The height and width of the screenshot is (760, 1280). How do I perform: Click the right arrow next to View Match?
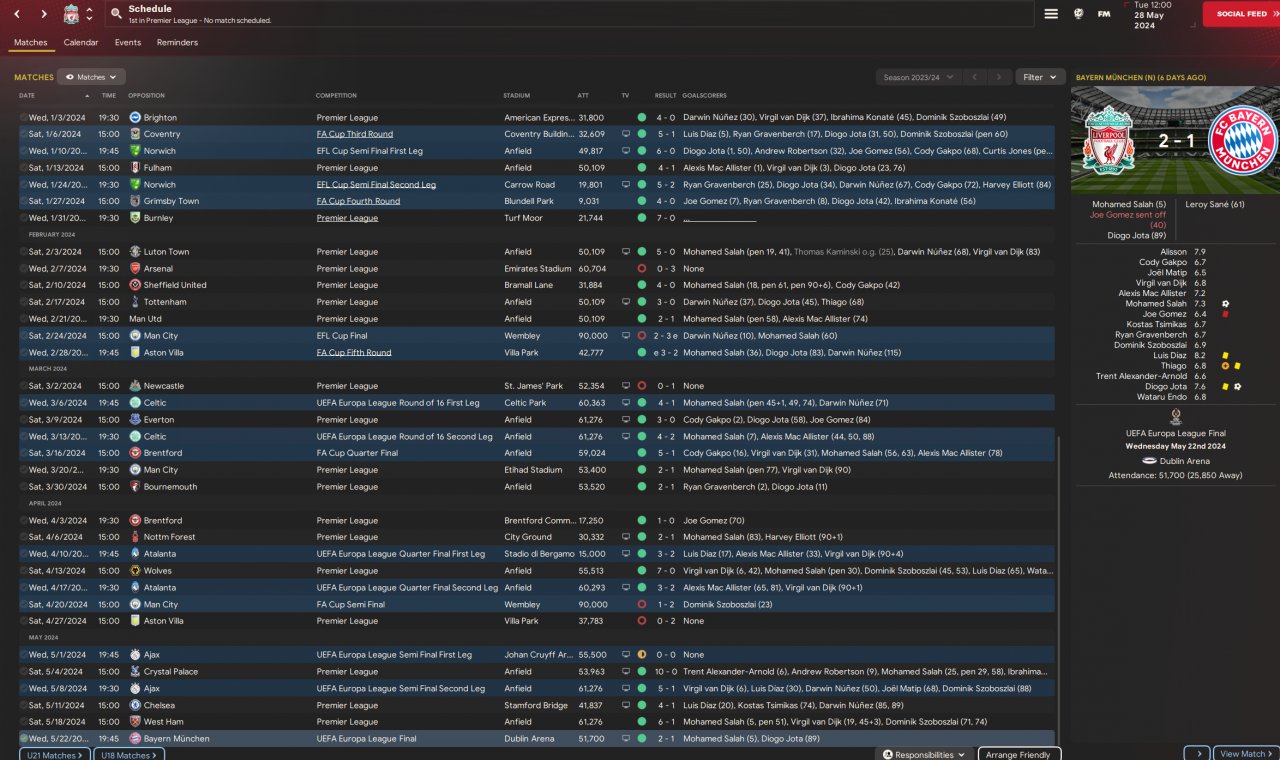pyautogui.click(x=1197, y=754)
